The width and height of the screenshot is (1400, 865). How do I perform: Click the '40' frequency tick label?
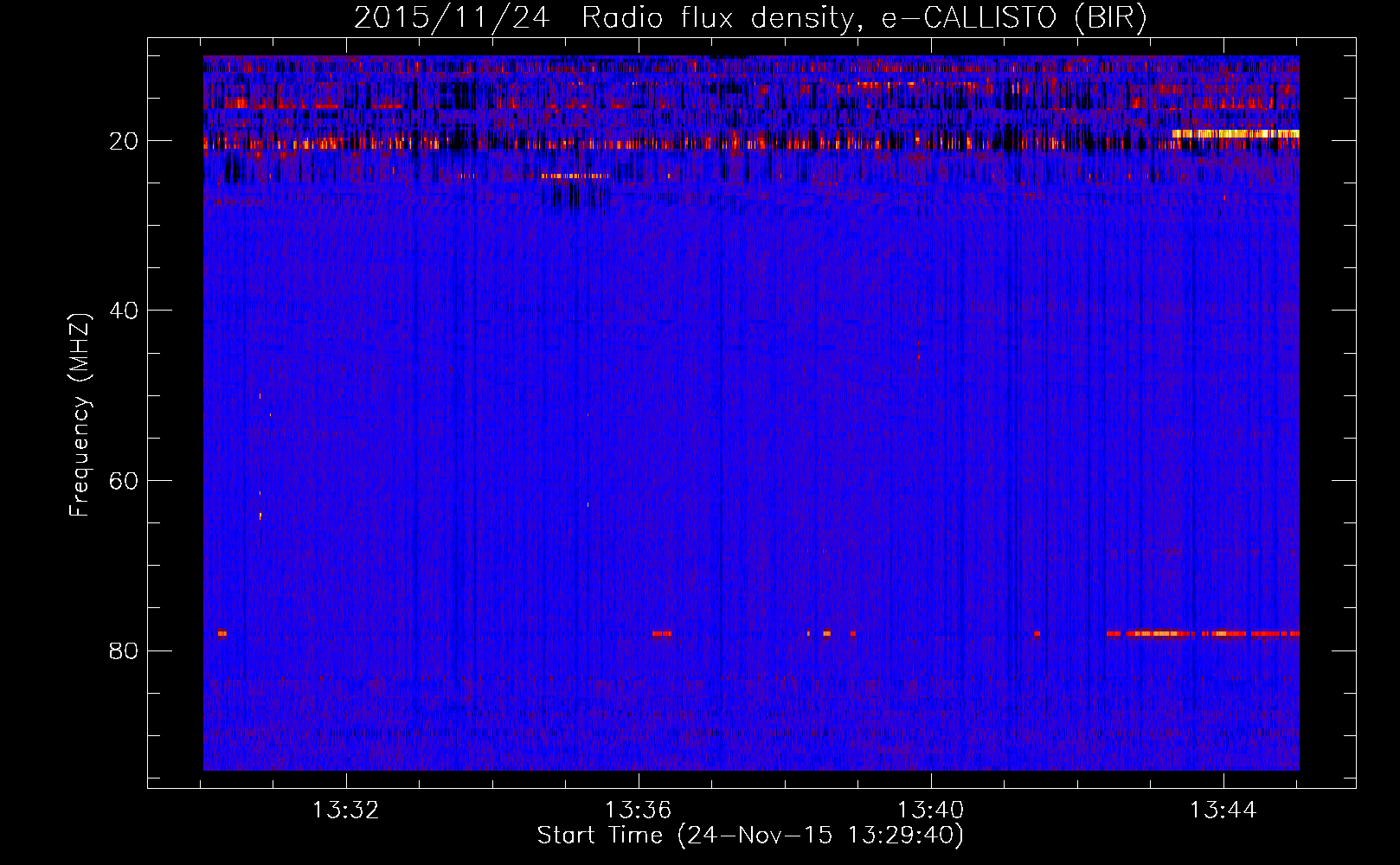click(125, 311)
